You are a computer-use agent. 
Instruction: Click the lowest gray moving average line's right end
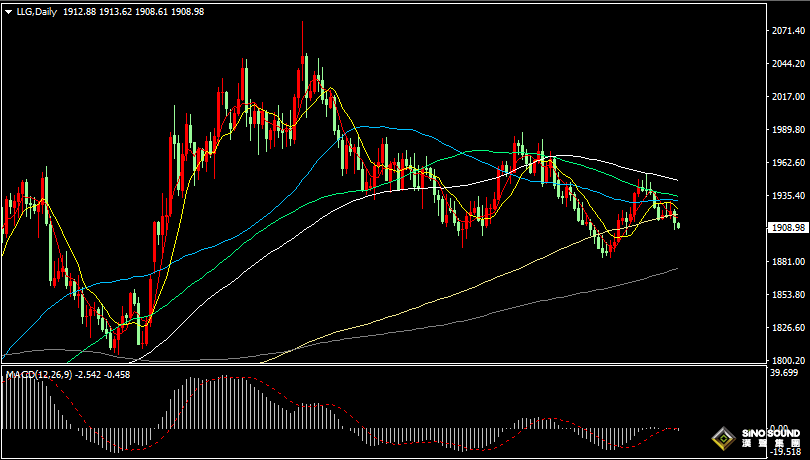(x=677, y=269)
